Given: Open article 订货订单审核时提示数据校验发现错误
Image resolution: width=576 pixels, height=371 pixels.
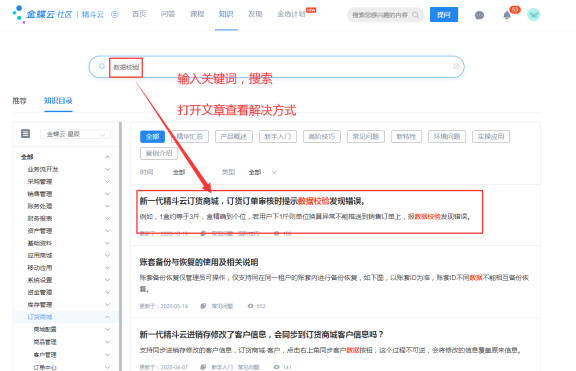Looking at the screenshot, I should pos(252,201).
